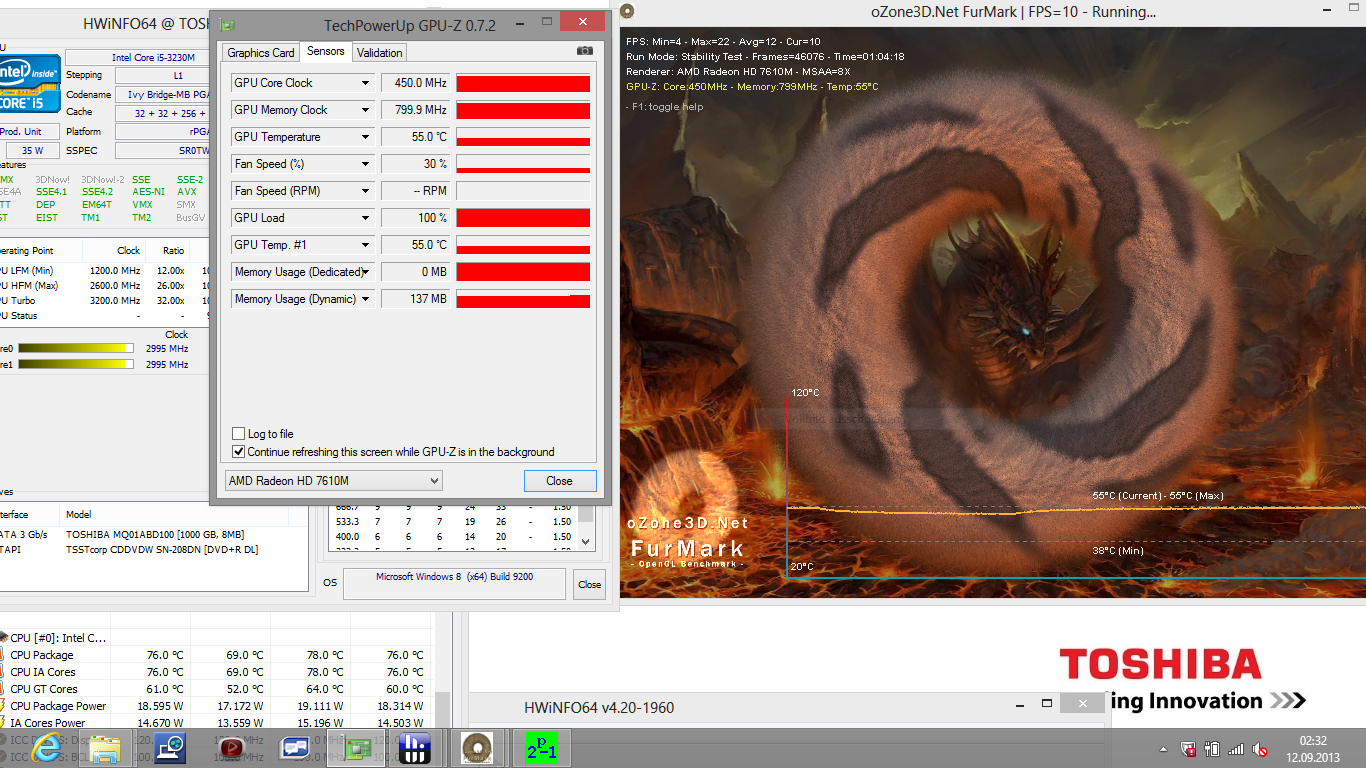The width and height of the screenshot is (1366, 768).
Task: Expand the GPU Temperature sensor dropdown
Action: tap(365, 137)
